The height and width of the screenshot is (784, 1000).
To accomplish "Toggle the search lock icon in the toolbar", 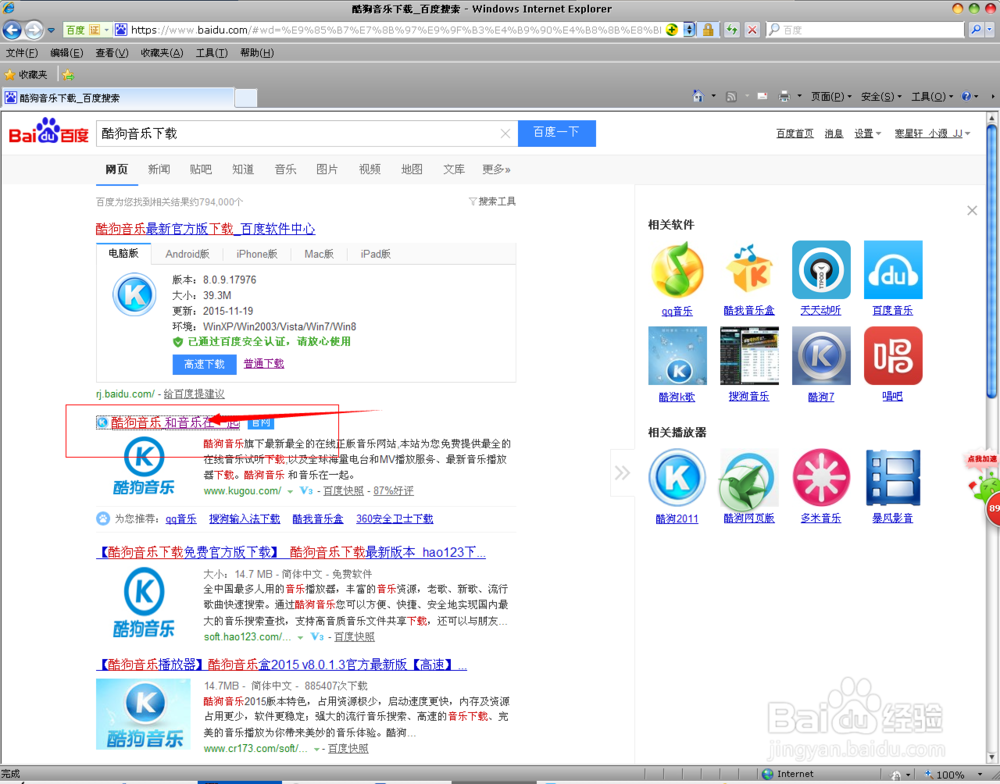I will pyautogui.click(x=708, y=30).
